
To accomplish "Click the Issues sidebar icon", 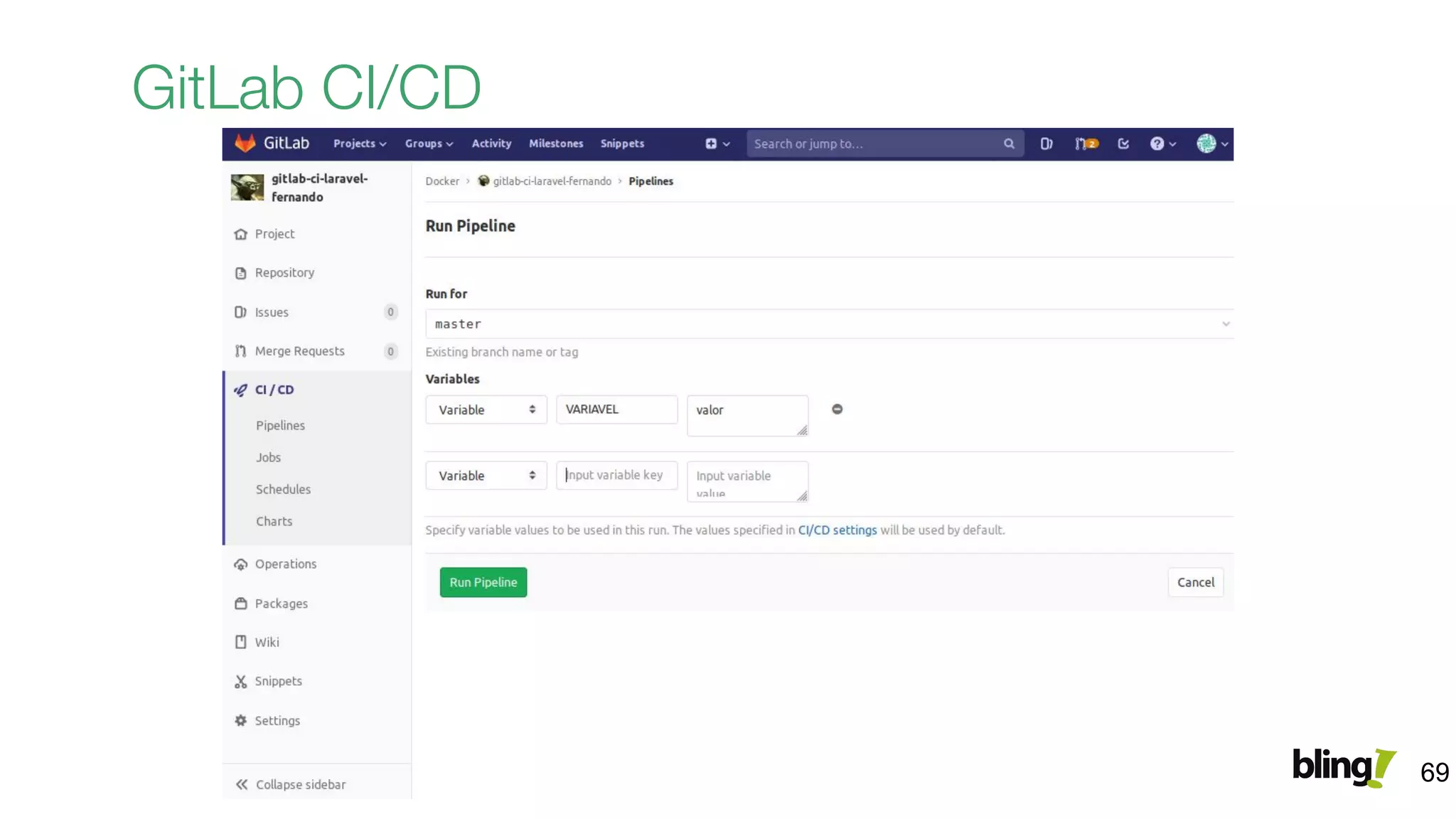I will (240, 312).
